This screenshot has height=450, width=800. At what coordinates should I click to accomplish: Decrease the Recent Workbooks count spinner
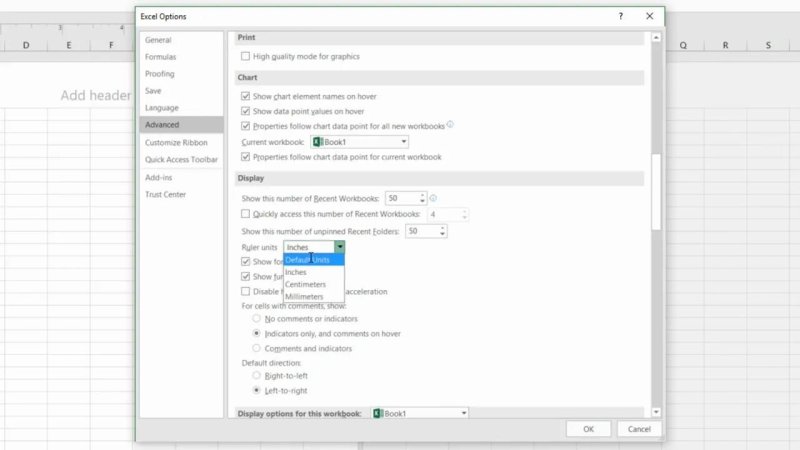coord(422,202)
